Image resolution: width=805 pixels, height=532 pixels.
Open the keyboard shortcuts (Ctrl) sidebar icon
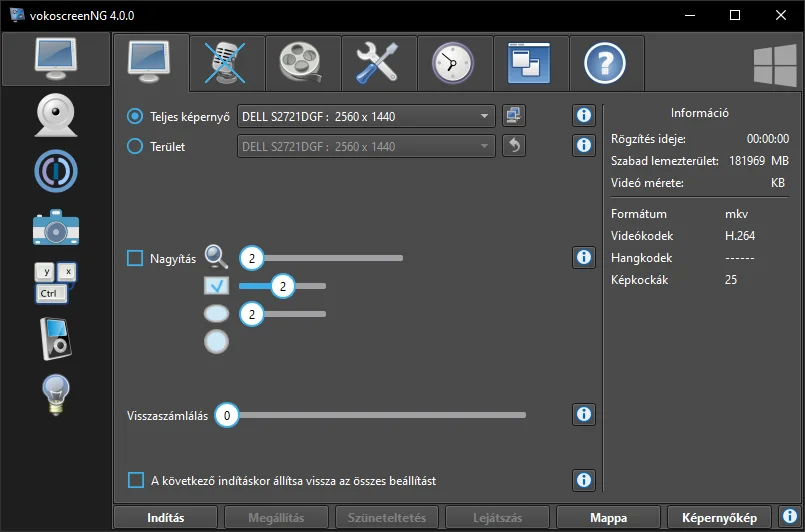click(55, 282)
